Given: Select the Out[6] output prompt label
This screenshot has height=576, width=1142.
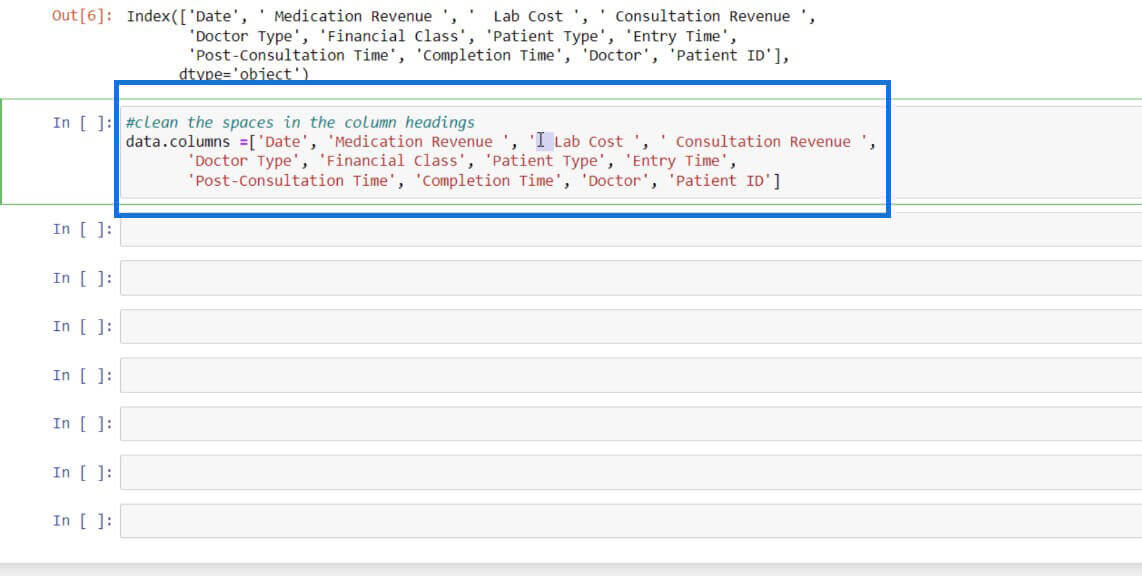Looking at the screenshot, I should click(x=82, y=16).
